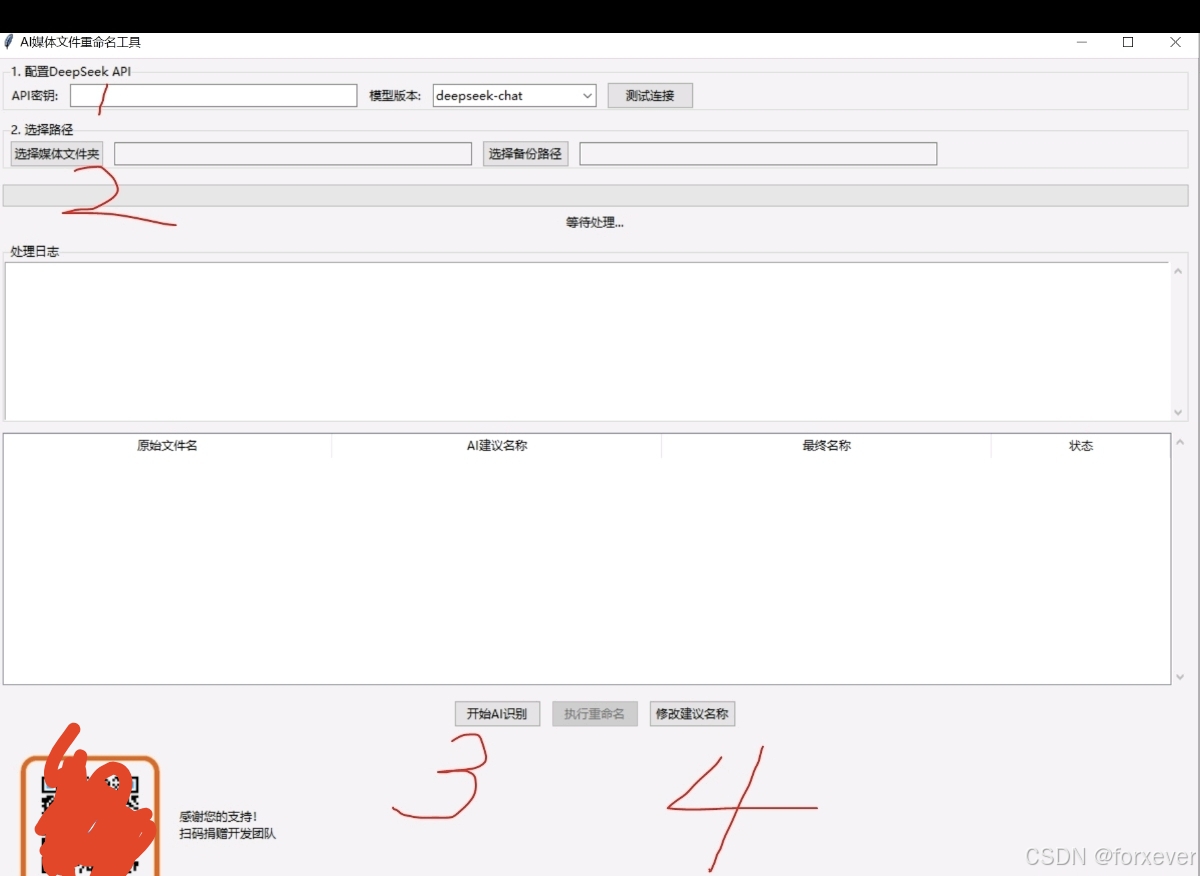Sort by the 原始文件名 column header
The width and height of the screenshot is (1200, 876).
[167, 446]
